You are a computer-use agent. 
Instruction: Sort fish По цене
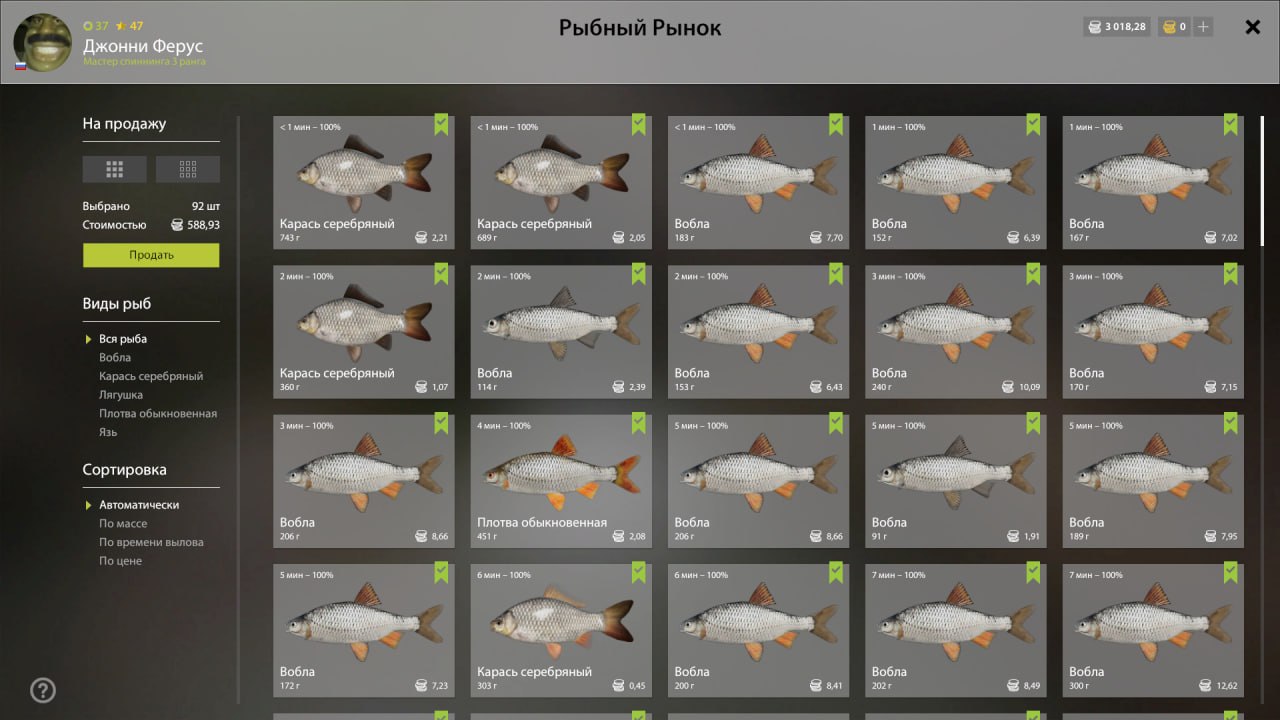click(120, 561)
